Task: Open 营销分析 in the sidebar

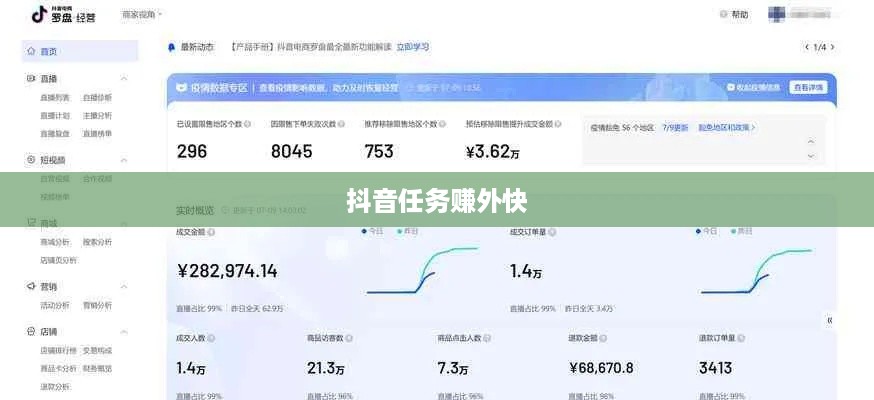Action: 98,305
